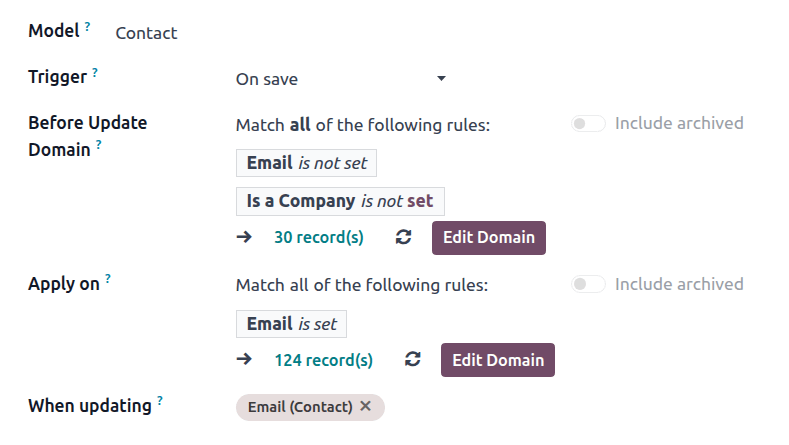
Task: Show help tooltip for When updating
Action: (160, 402)
